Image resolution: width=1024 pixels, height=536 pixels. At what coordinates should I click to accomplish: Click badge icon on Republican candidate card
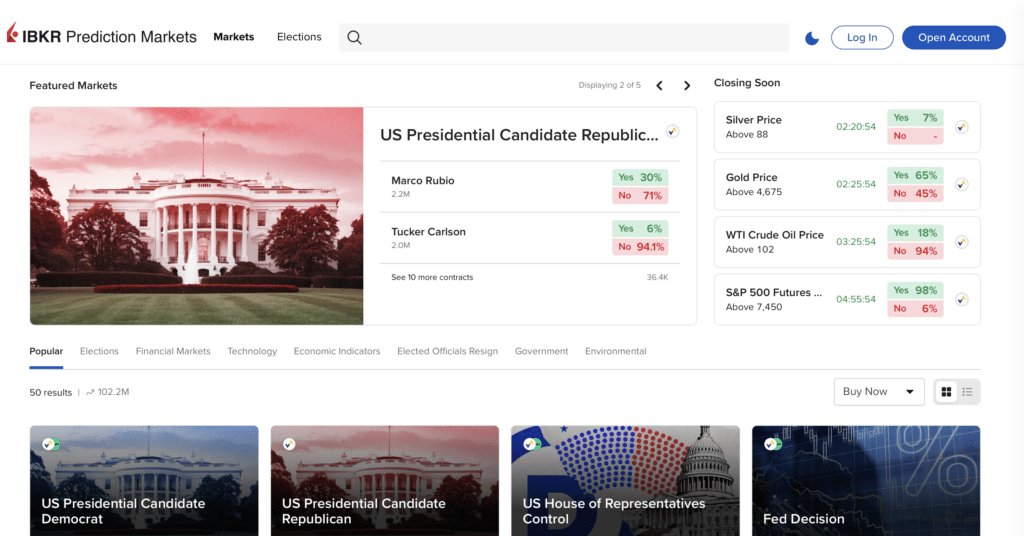pos(289,444)
